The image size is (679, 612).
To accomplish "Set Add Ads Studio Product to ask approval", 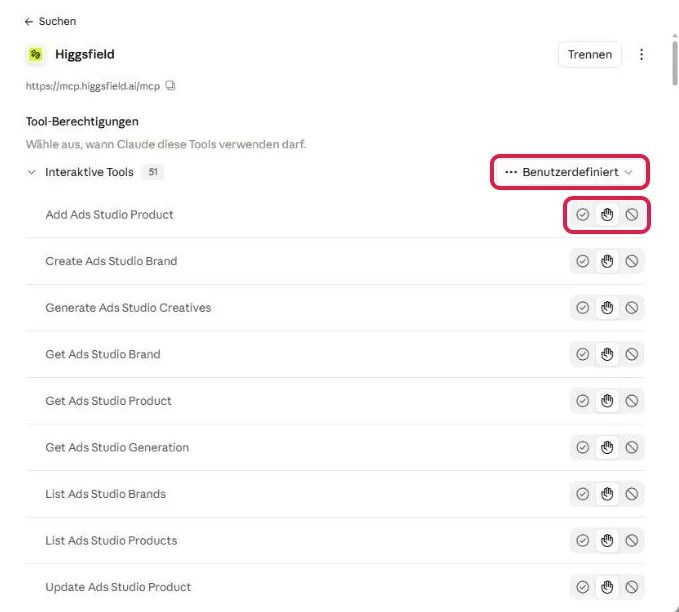I will 607,214.
